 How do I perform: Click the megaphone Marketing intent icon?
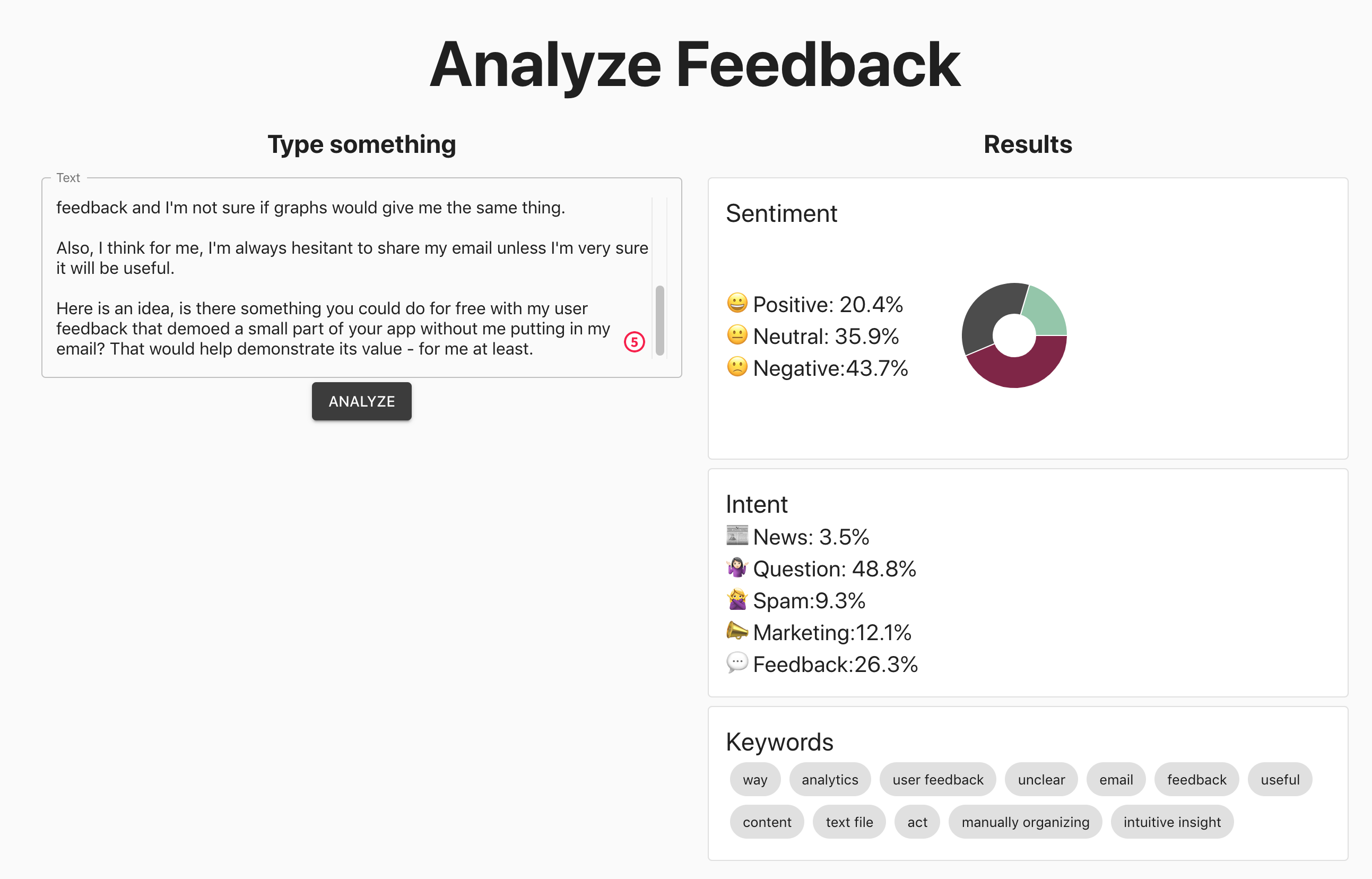click(736, 631)
